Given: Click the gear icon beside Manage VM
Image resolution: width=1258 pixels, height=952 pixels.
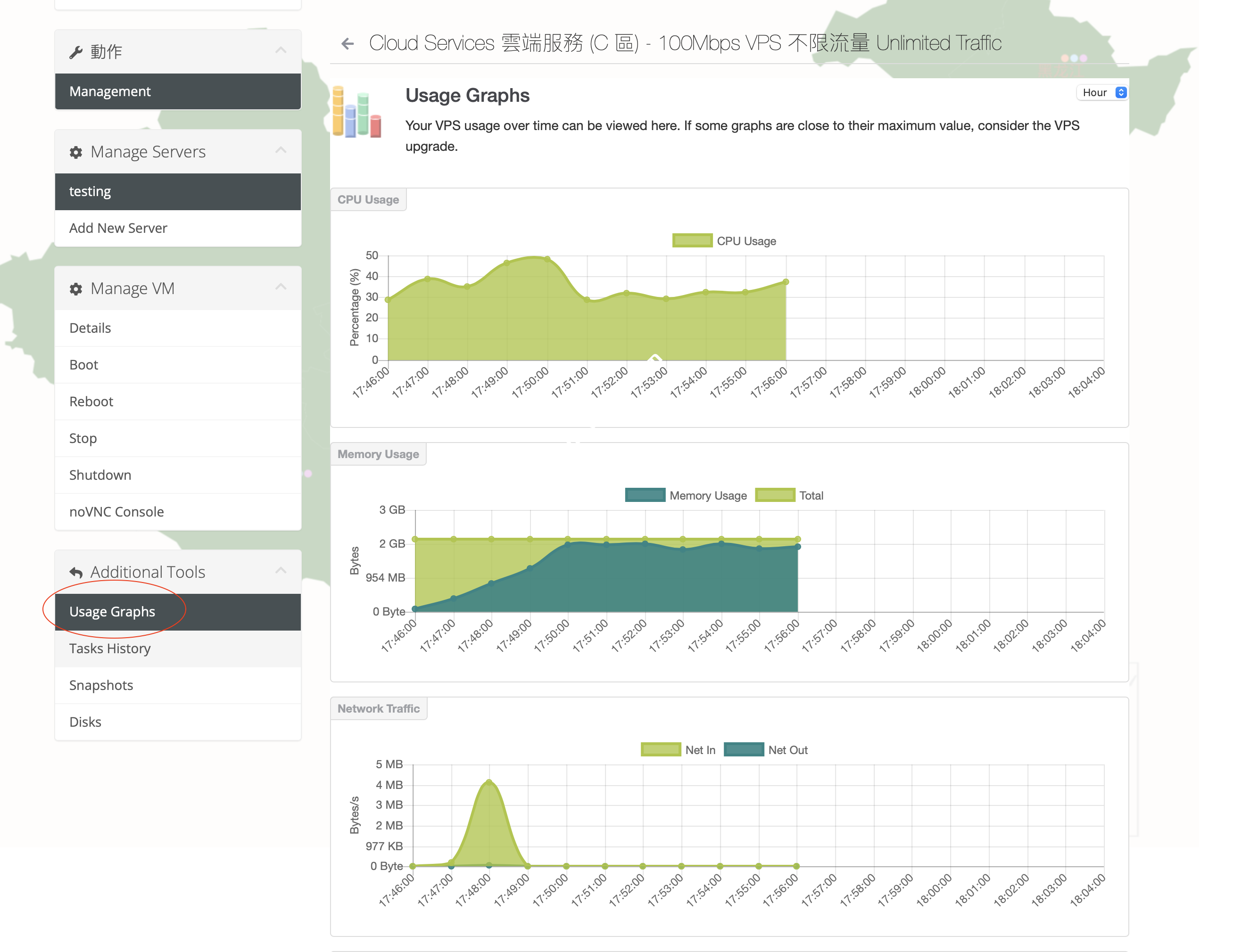Looking at the screenshot, I should (75, 289).
